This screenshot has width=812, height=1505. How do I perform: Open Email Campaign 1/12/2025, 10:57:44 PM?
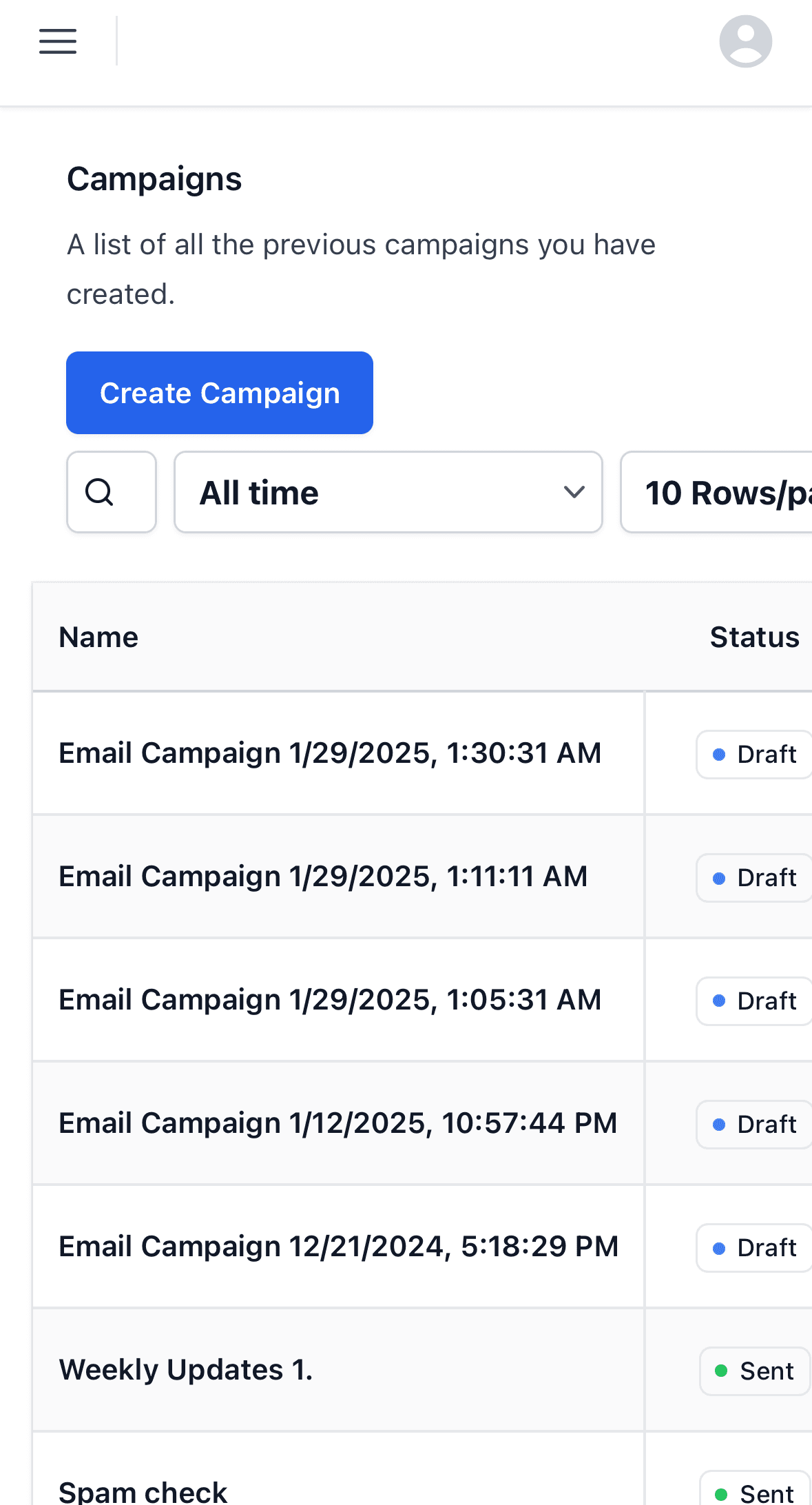[x=337, y=1123]
